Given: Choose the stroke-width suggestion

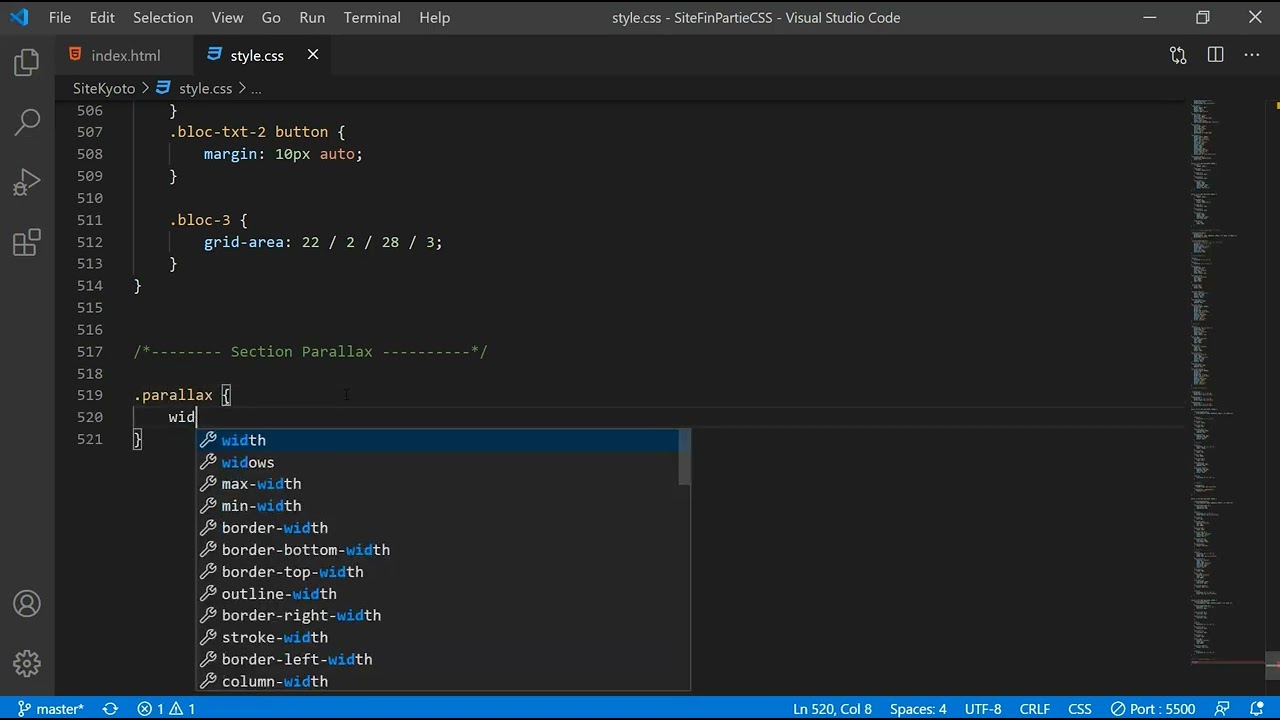Looking at the screenshot, I should pyautogui.click(x=437, y=637).
